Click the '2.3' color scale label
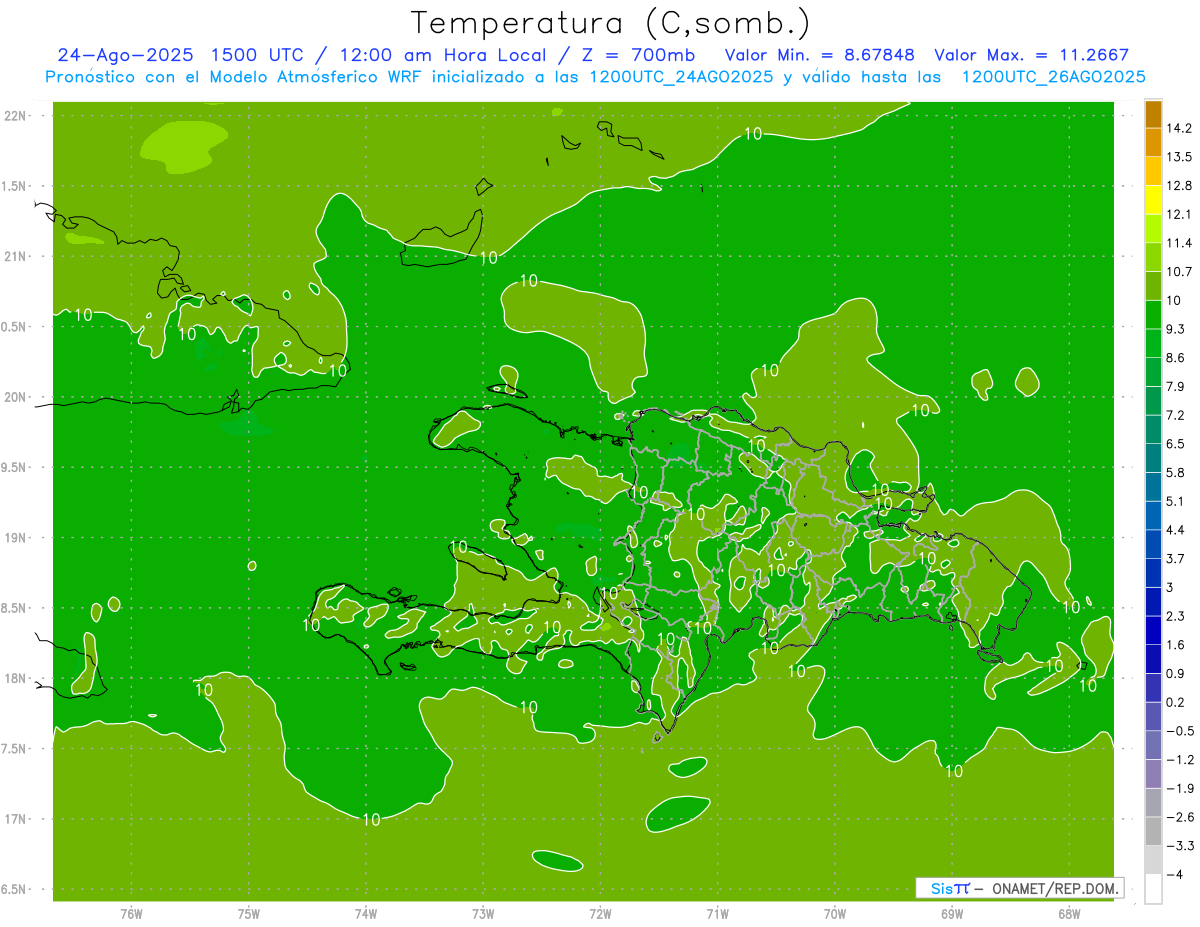The image size is (1200, 927). (1176, 615)
